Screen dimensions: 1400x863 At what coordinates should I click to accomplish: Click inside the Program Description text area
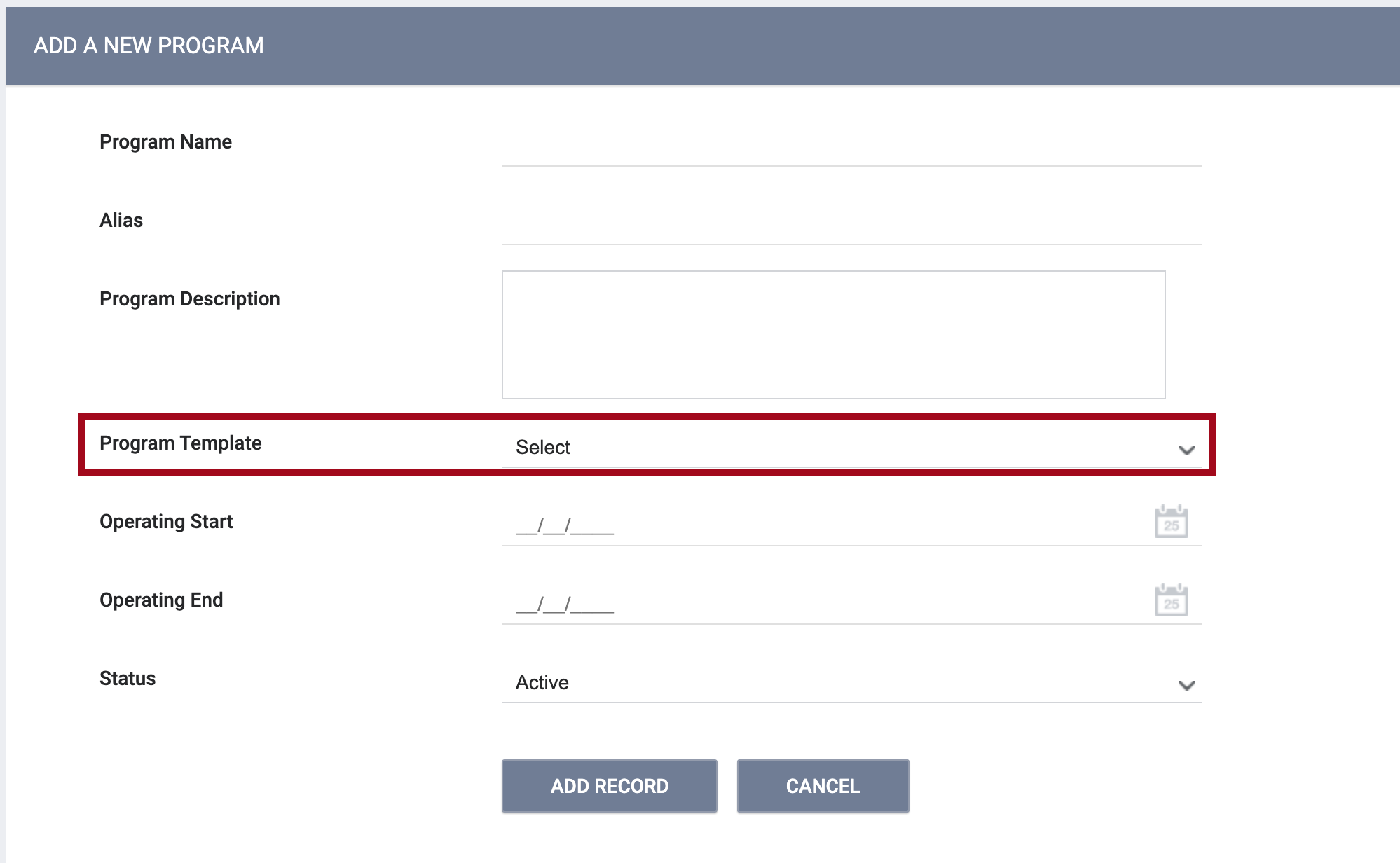point(833,335)
